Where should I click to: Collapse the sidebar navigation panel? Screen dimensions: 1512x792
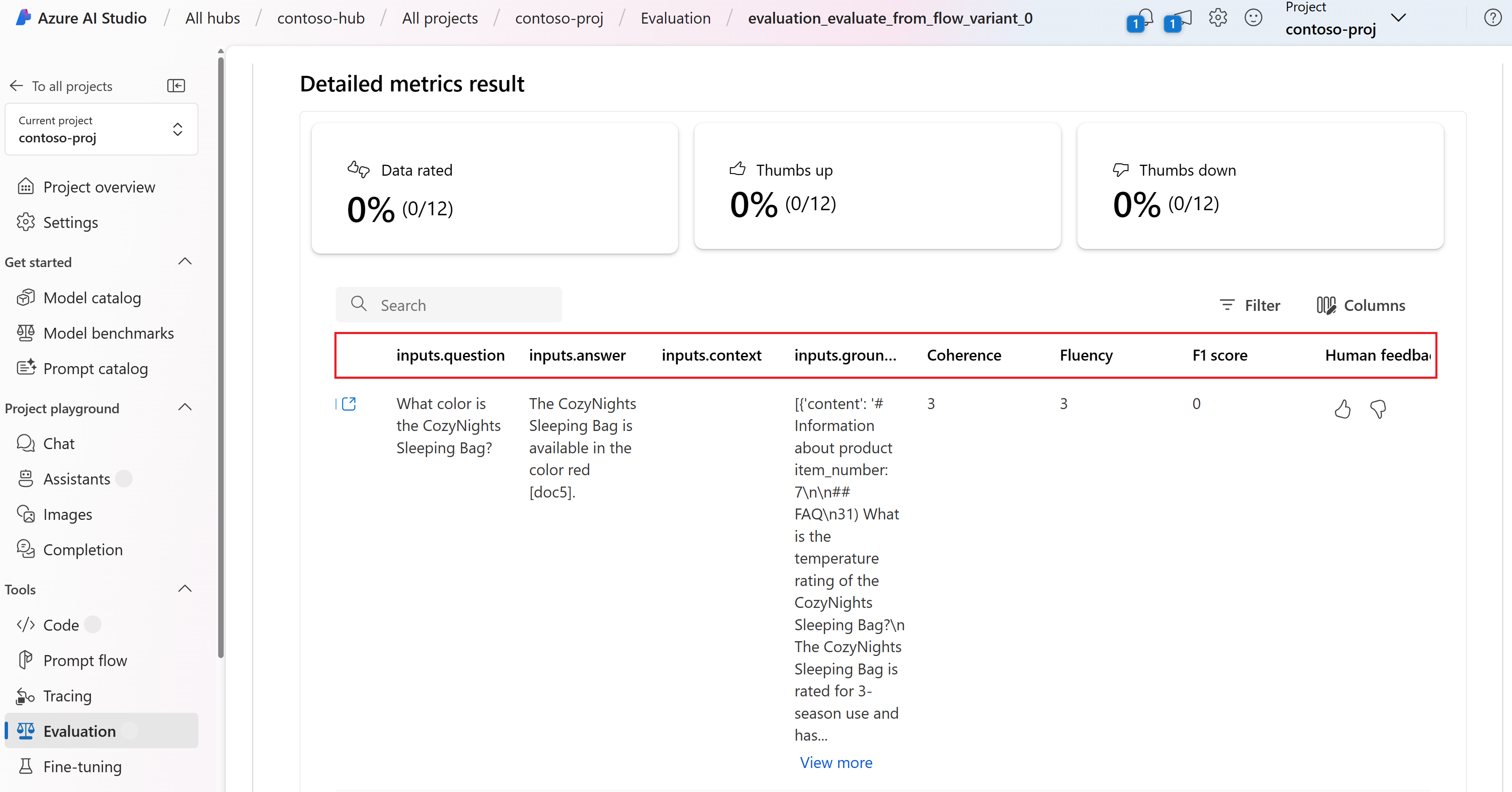pos(176,86)
